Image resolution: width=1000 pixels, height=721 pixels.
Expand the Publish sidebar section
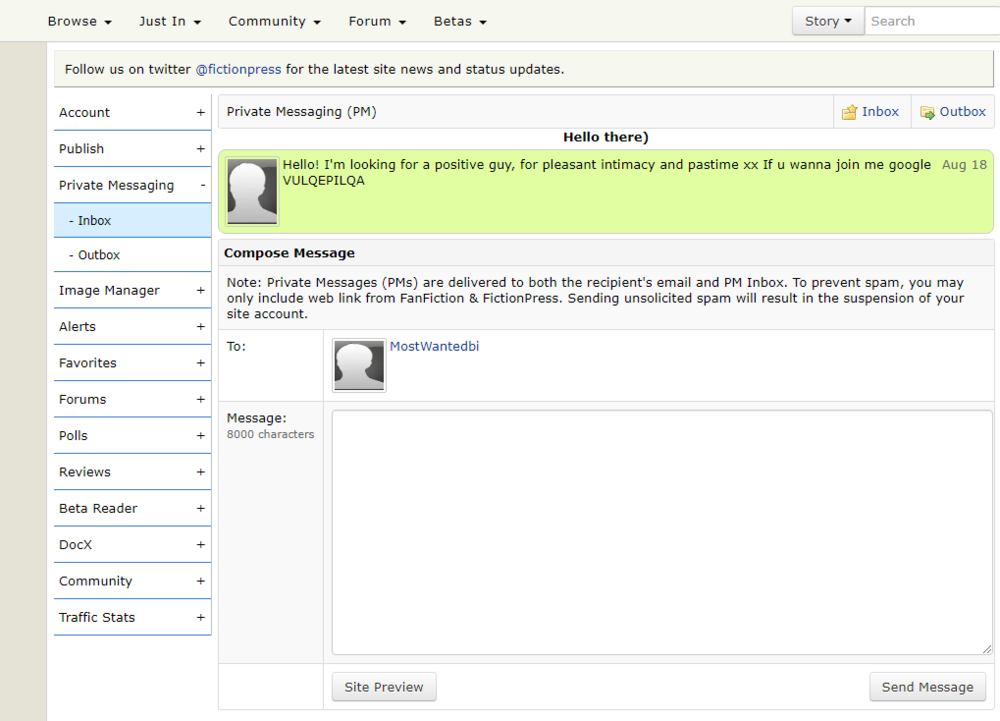pos(132,149)
